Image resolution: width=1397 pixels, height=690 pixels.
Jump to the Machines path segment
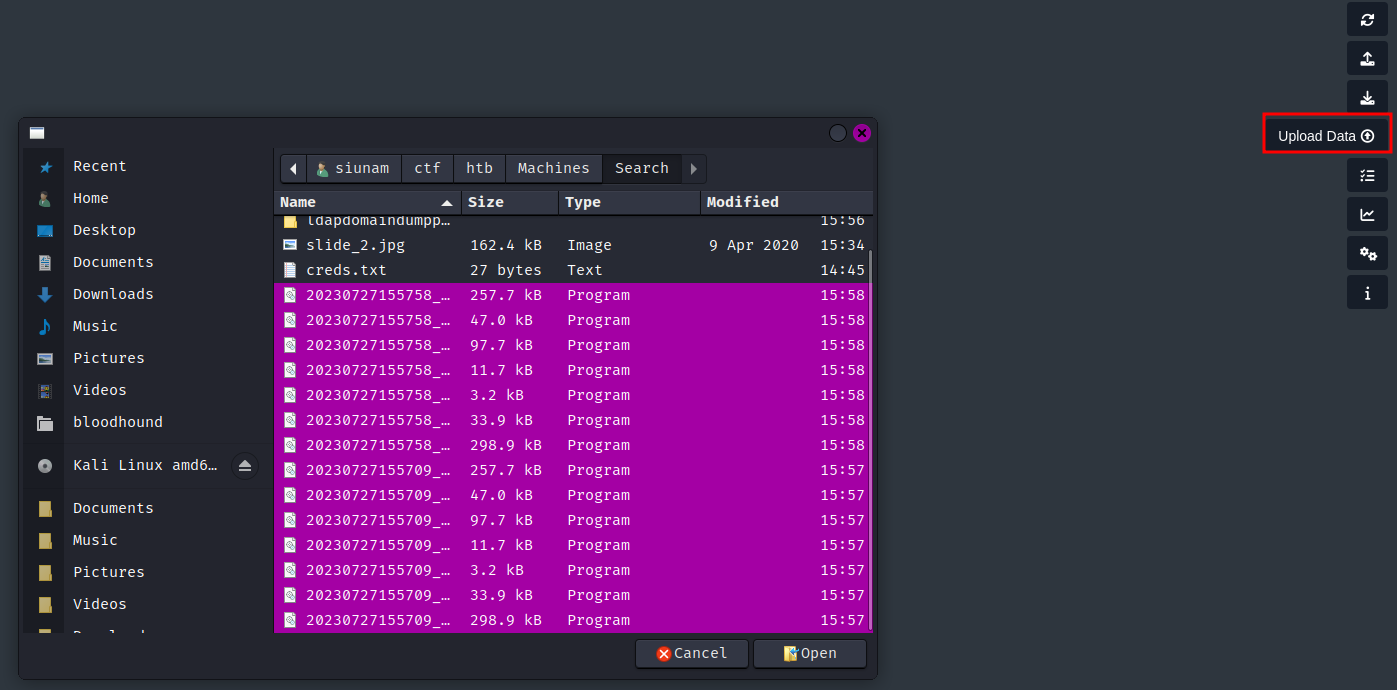click(554, 169)
